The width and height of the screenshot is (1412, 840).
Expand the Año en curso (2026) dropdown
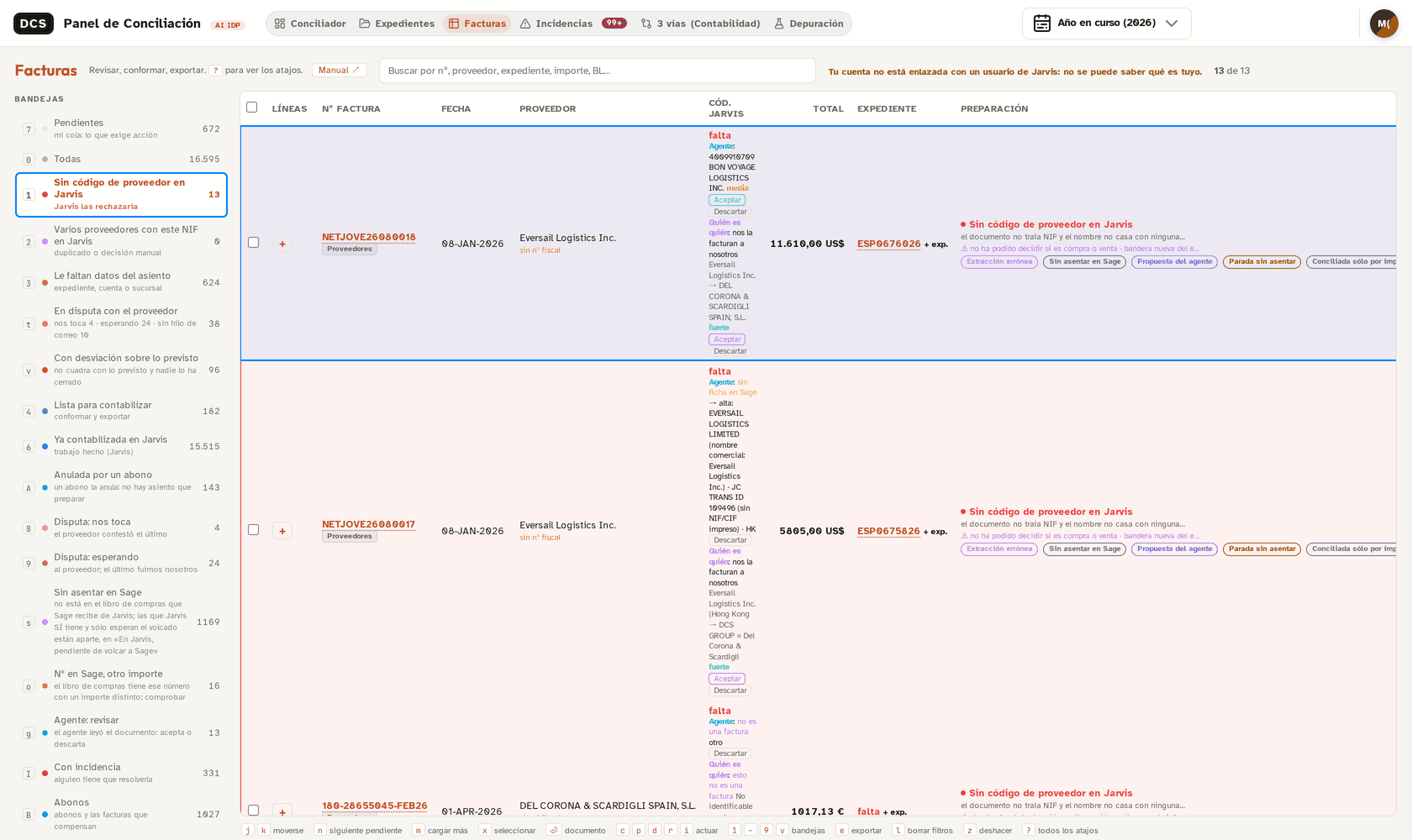click(x=1106, y=24)
